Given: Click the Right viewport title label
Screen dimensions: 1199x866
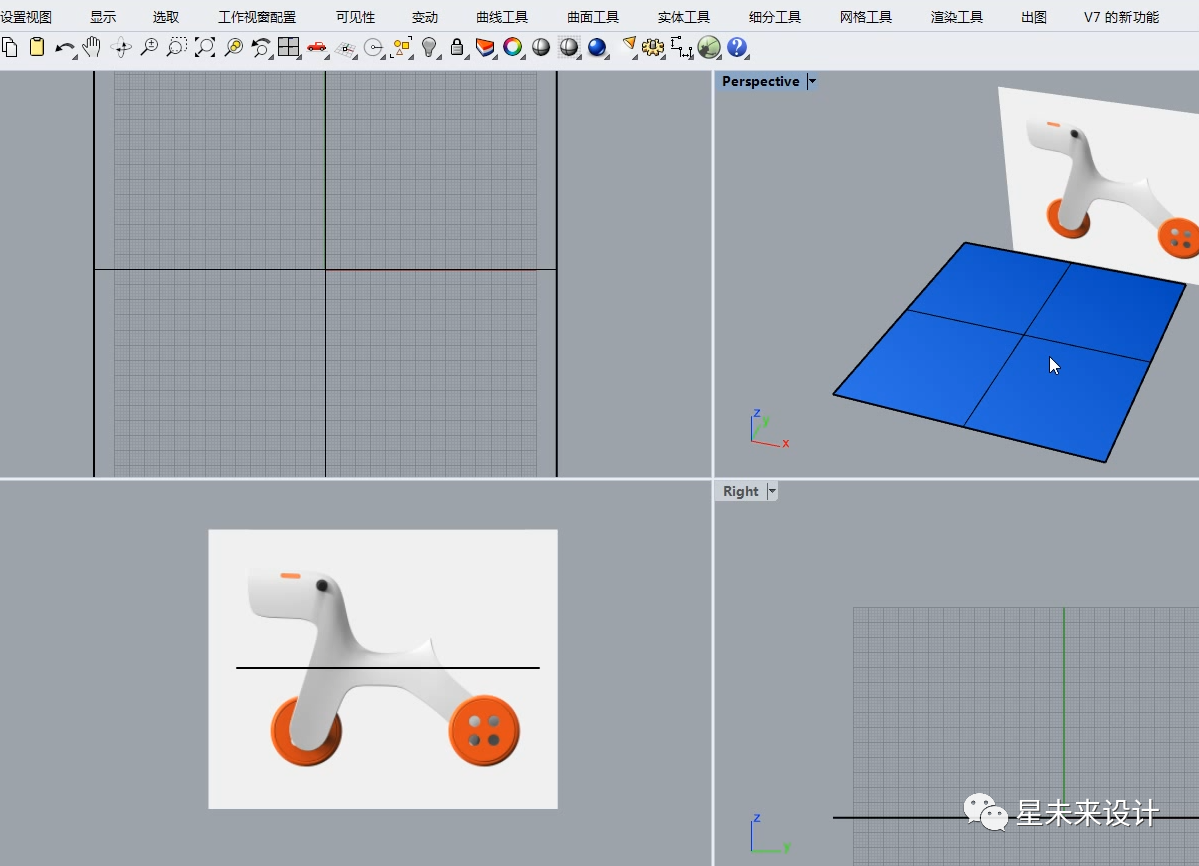Looking at the screenshot, I should coord(740,491).
